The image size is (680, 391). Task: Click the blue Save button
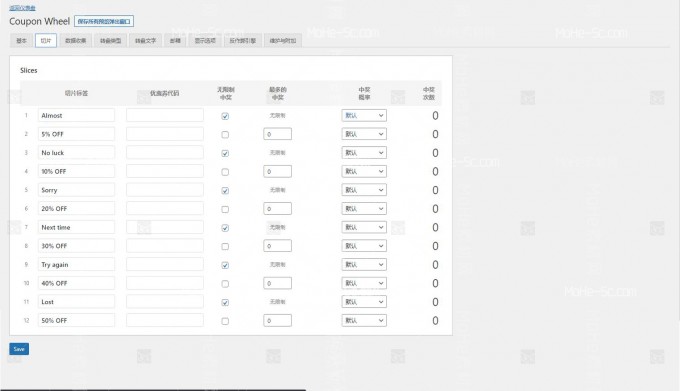19,349
